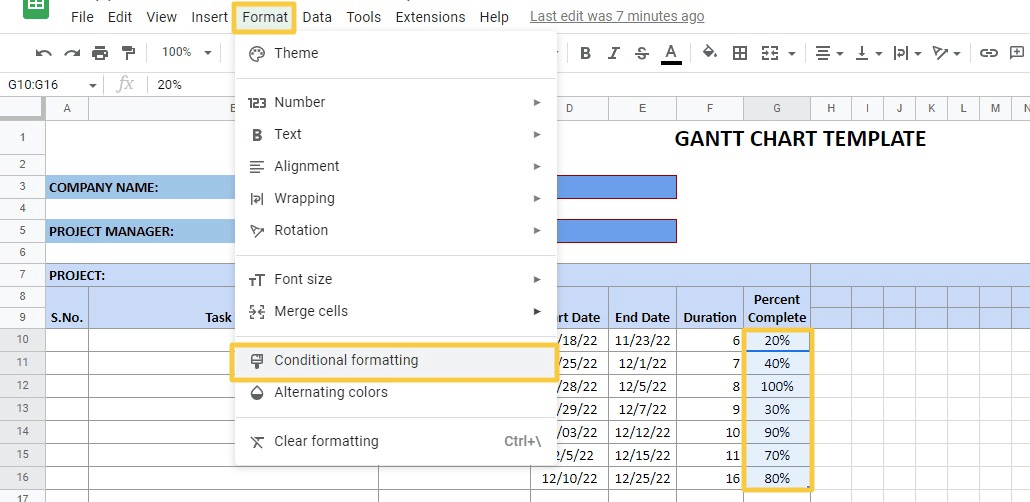Click the COMPANY NAME: cell

(x=141, y=187)
